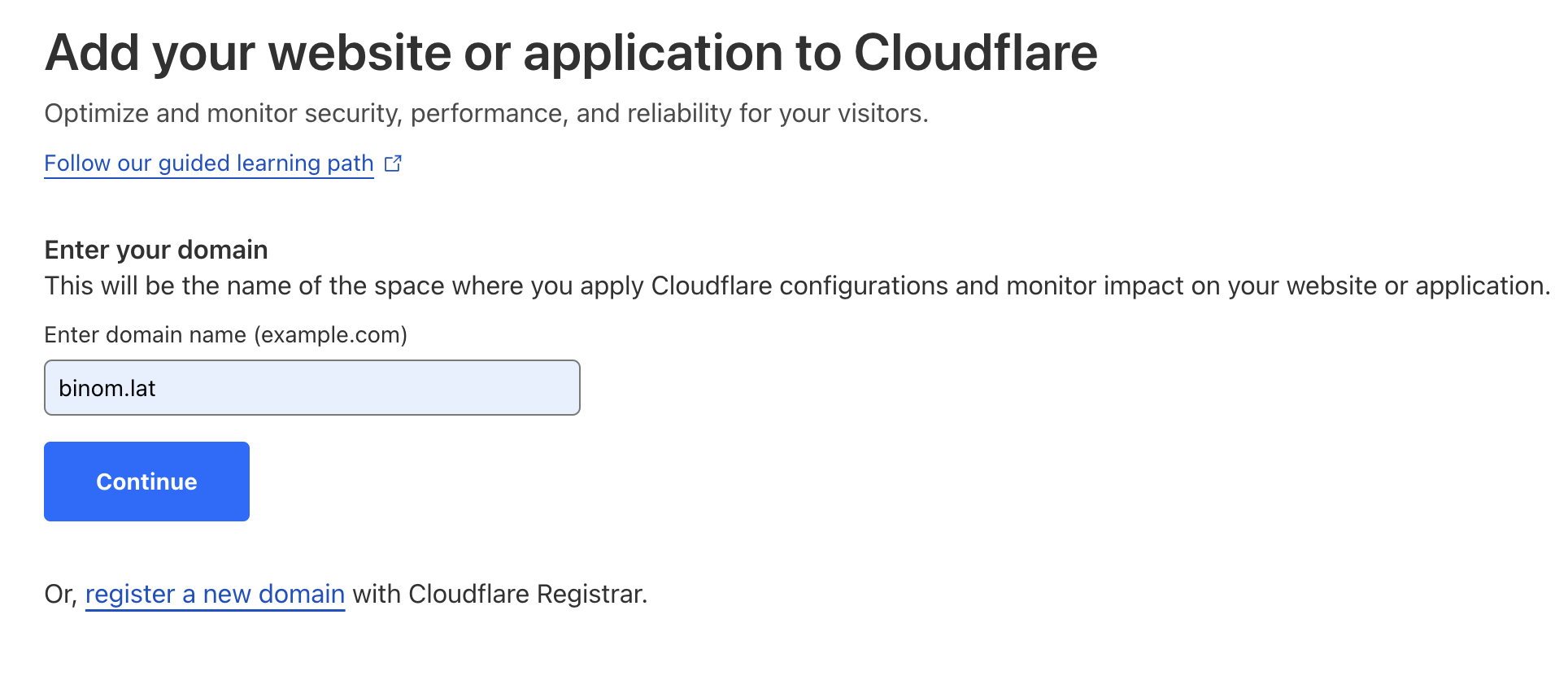
Task: Click the word 'Follow' in the learning link
Action: [77, 163]
